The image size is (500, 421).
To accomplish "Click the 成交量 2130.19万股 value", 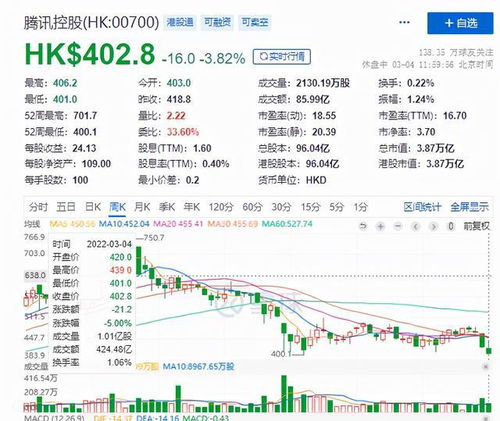I will pos(323,83).
